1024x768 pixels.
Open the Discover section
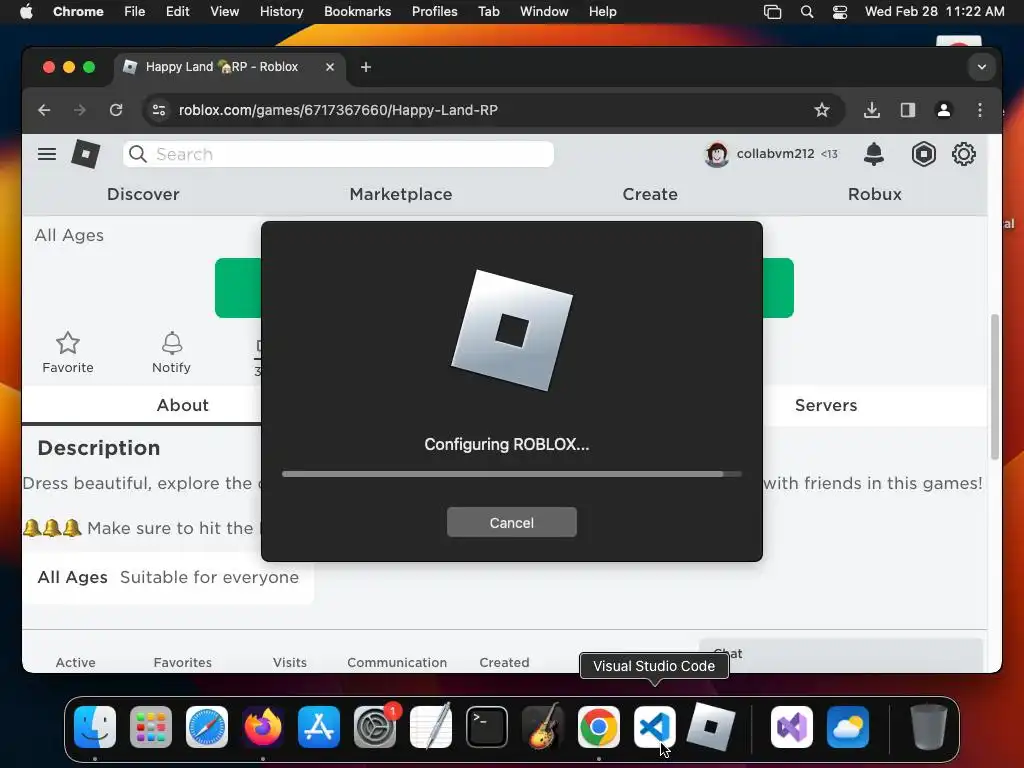click(x=143, y=194)
